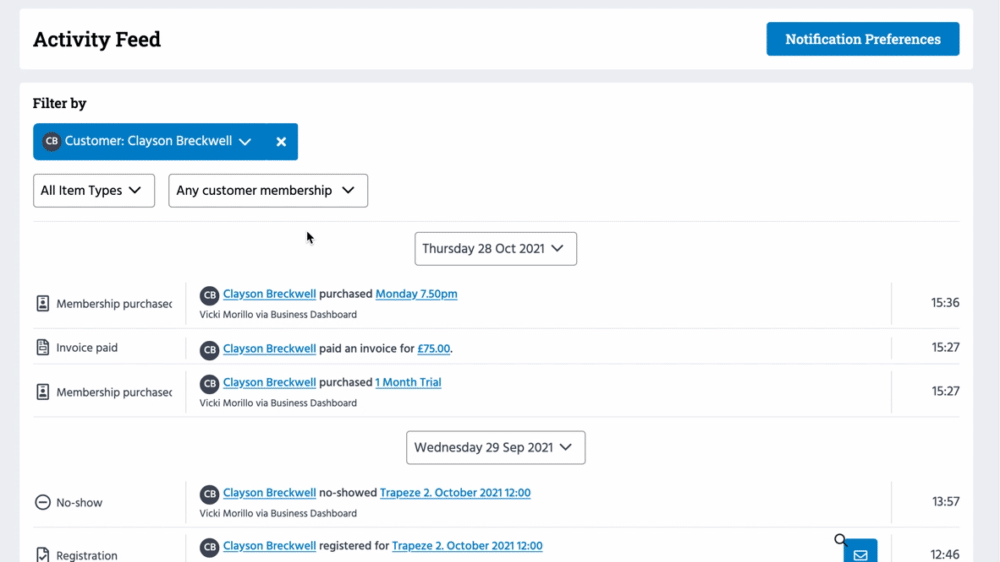Open Notification Preferences
The image size is (1000, 562).
pyautogui.click(x=862, y=39)
